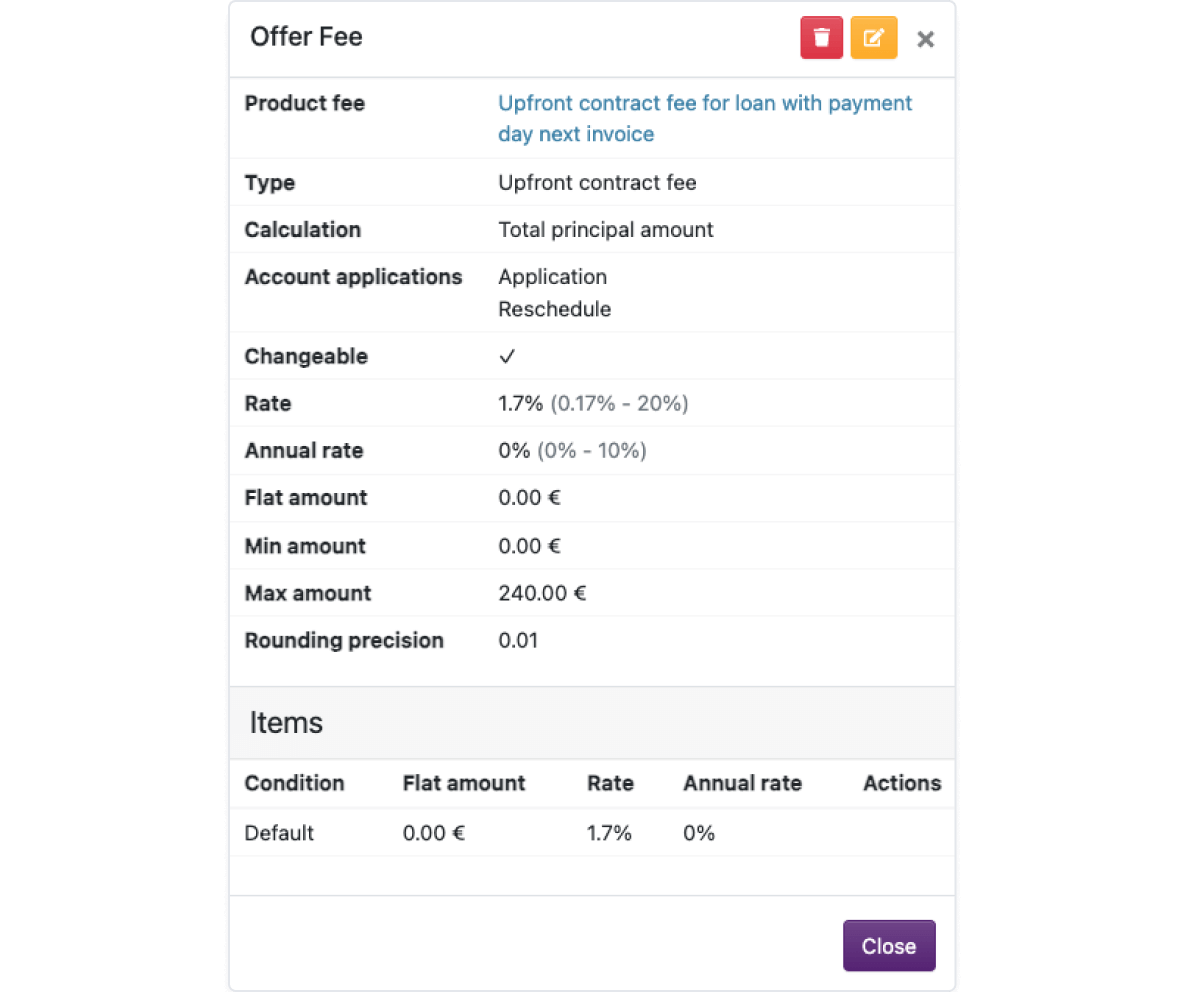This screenshot has height=992, width=1184.
Task: Click the Offer Fee dialog title
Action: pos(307,37)
